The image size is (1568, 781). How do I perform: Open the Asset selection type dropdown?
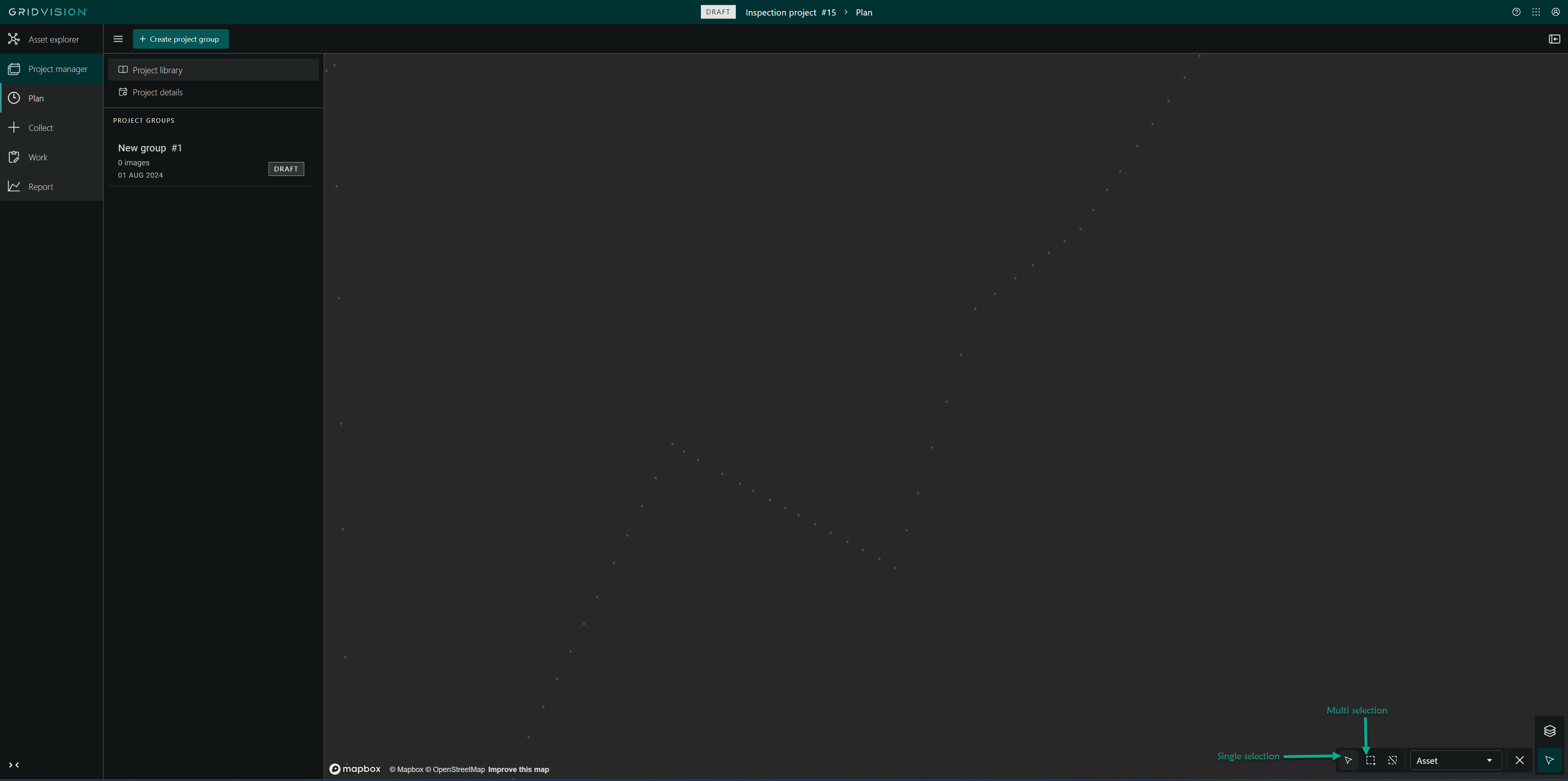tap(1454, 760)
